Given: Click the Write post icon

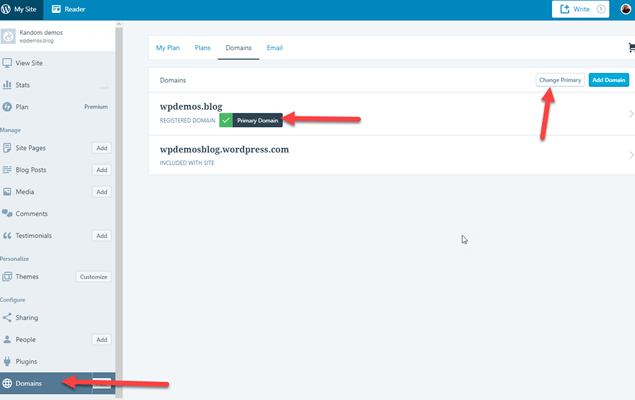Looking at the screenshot, I should (565, 9).
